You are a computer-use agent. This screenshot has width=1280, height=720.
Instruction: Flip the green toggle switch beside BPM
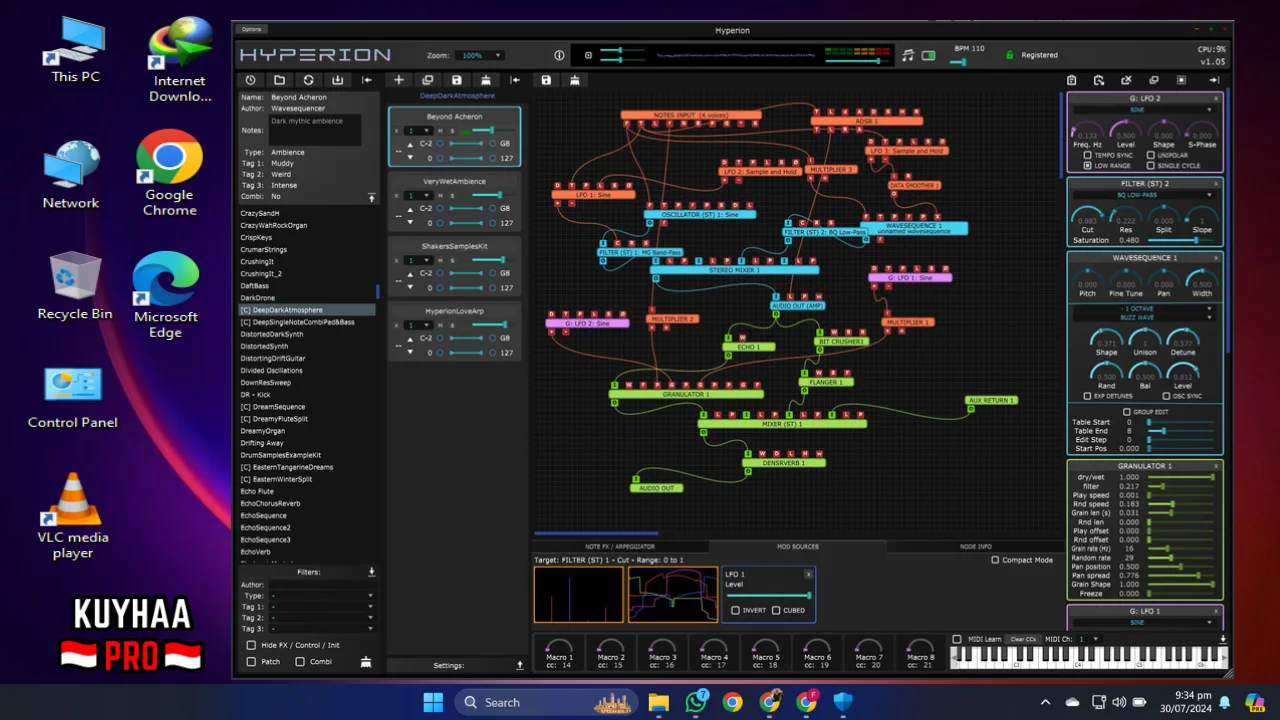point(928,55)
